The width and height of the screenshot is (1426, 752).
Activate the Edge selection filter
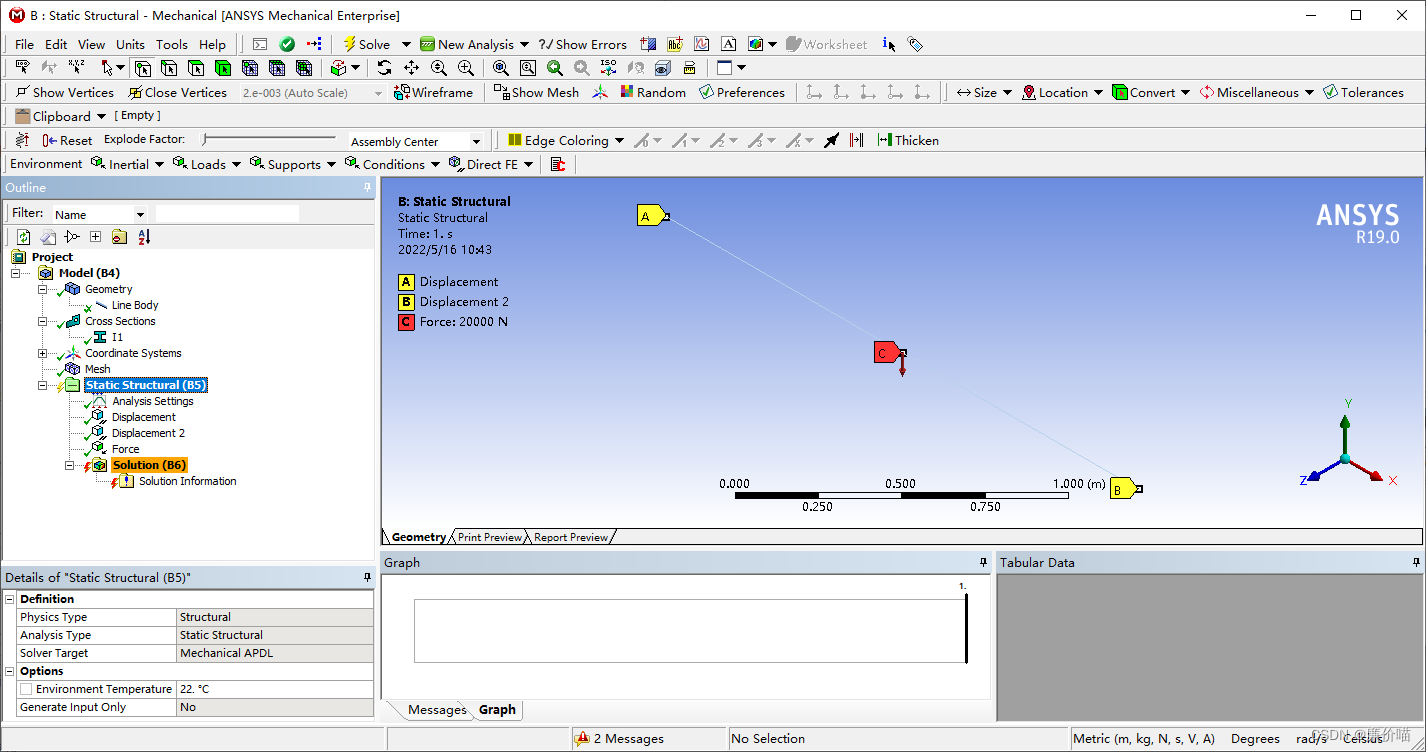[169, 68]
